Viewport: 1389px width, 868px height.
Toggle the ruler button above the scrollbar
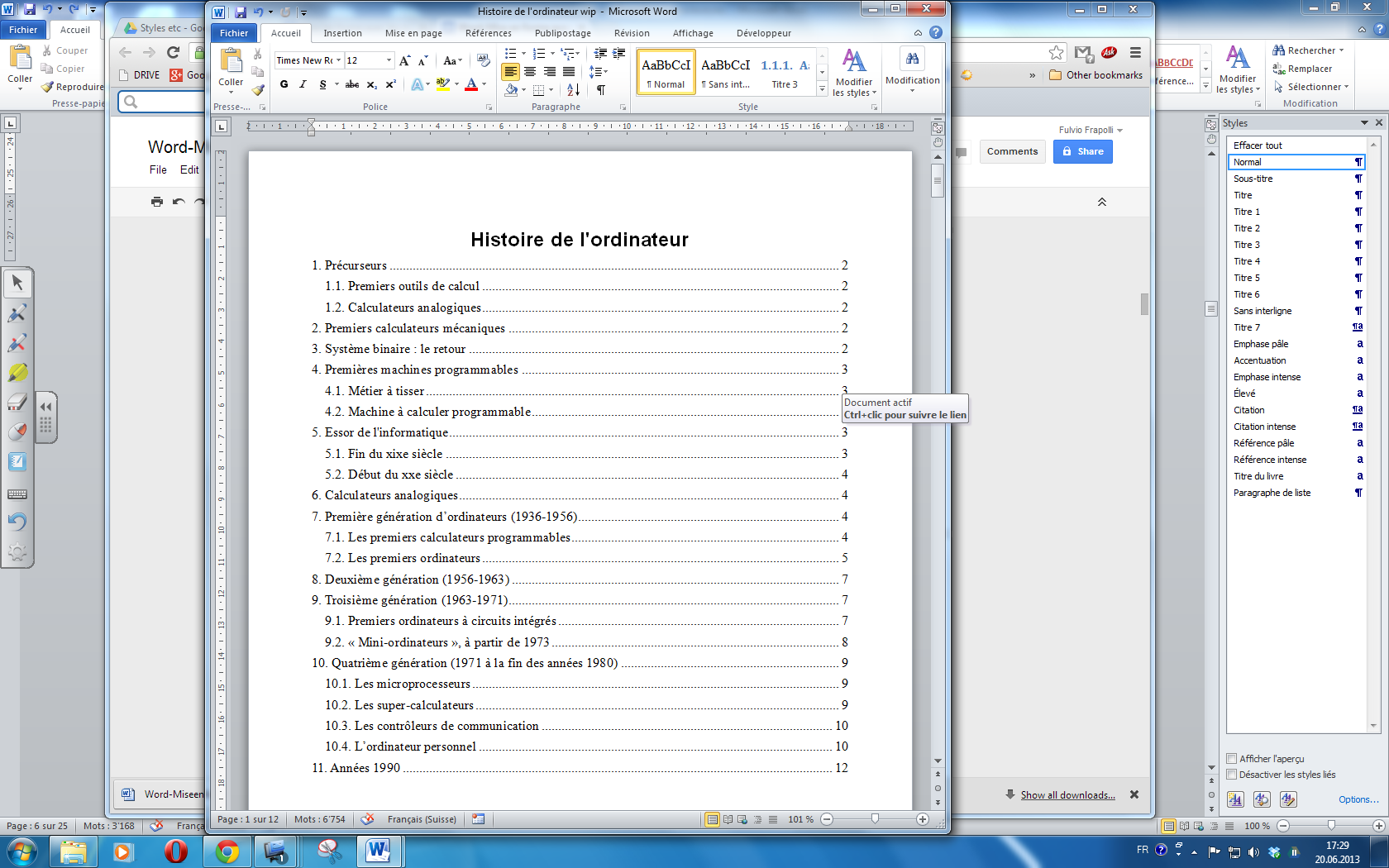[x=938, y=128]
